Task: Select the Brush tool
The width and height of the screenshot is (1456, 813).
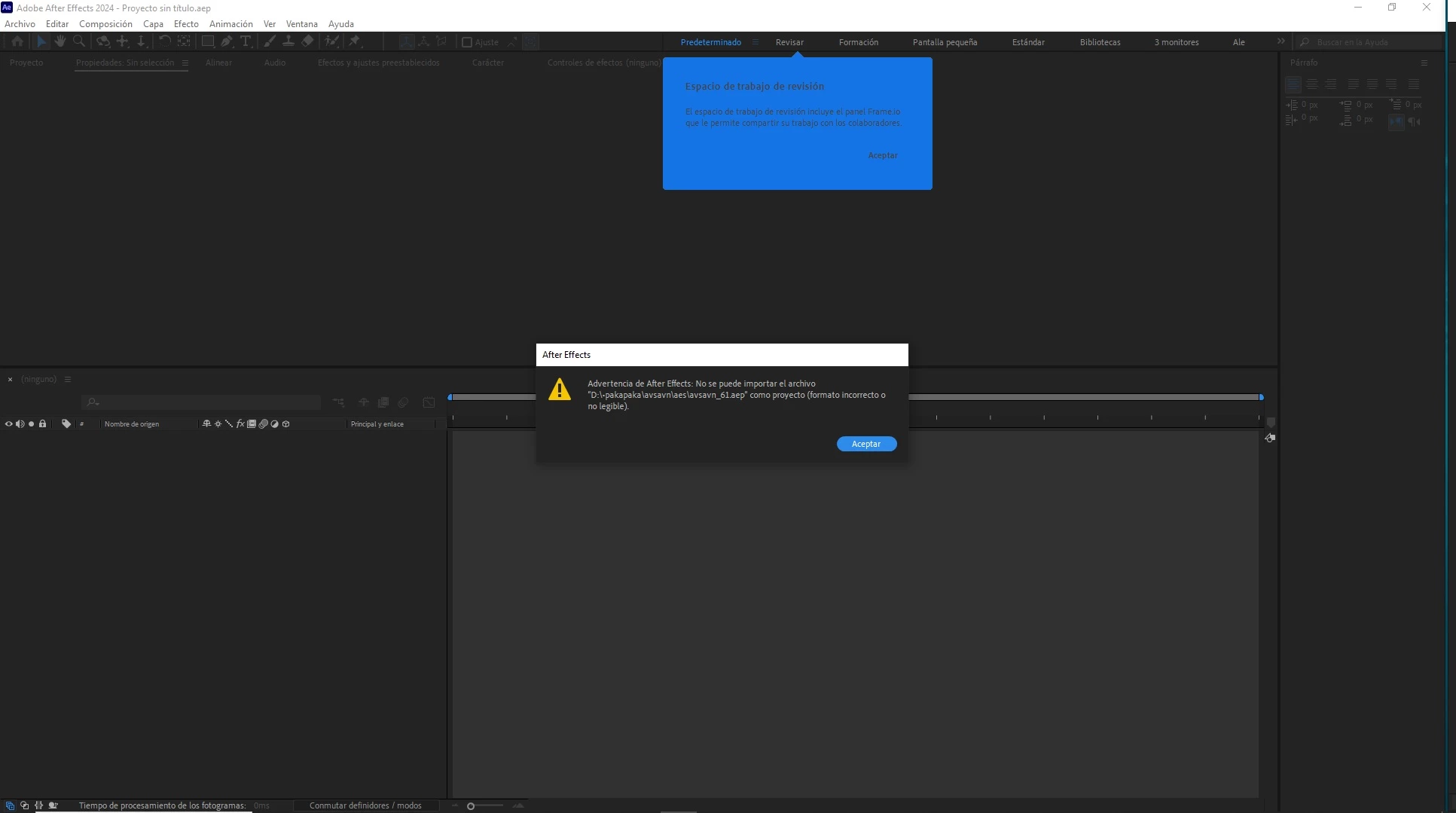Action: (270, 41)
